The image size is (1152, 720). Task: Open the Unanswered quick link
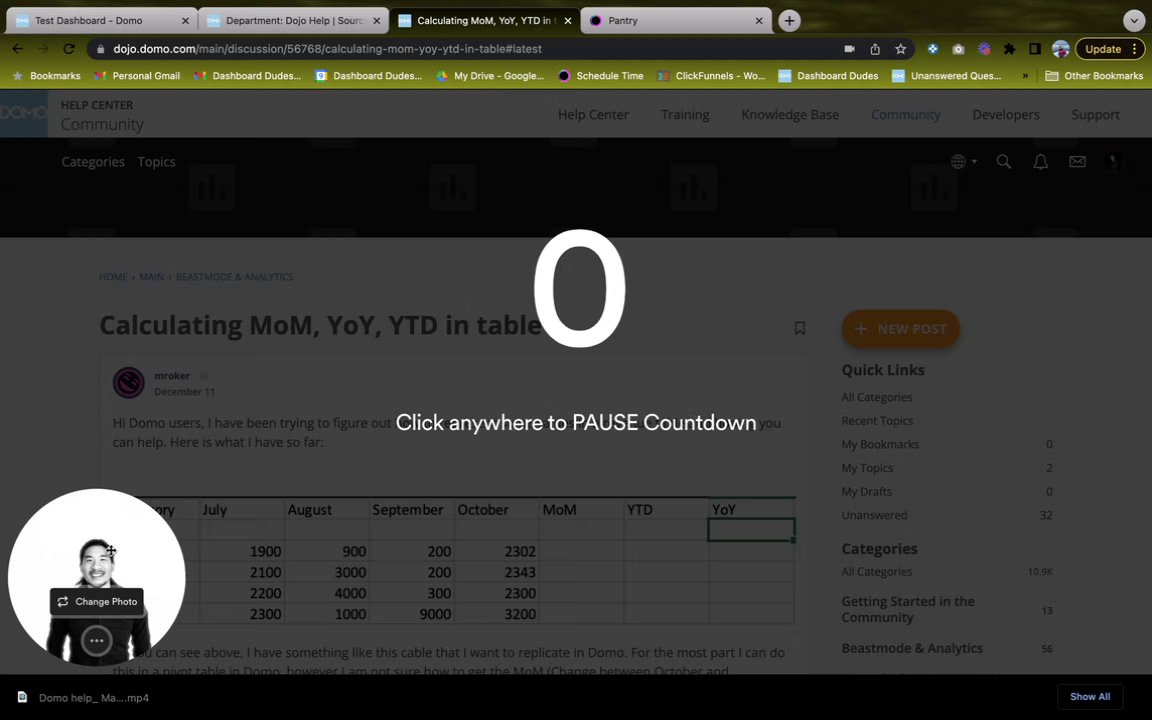coord(874,515)
